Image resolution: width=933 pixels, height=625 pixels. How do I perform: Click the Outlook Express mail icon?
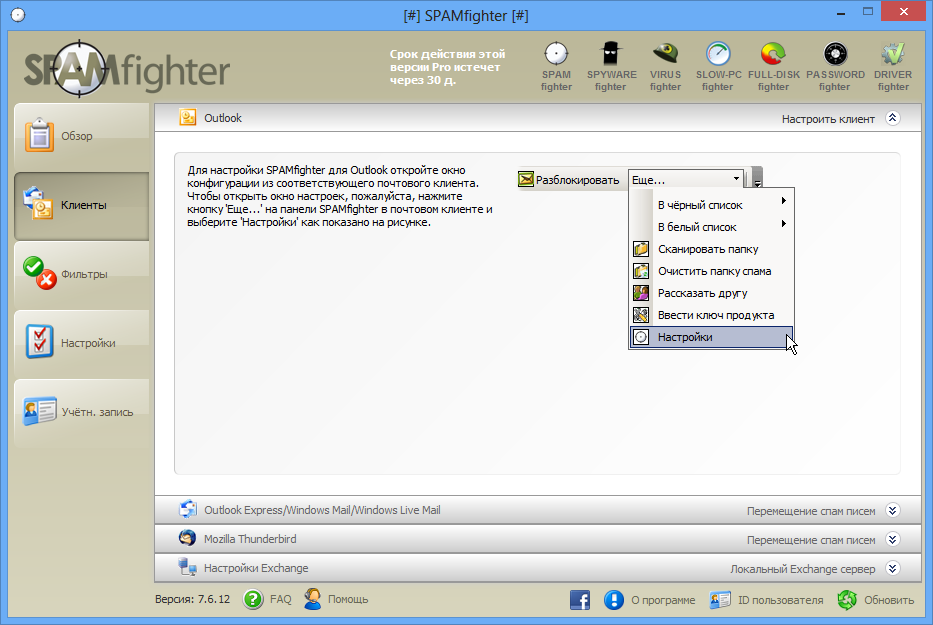[x=187, y=509]
